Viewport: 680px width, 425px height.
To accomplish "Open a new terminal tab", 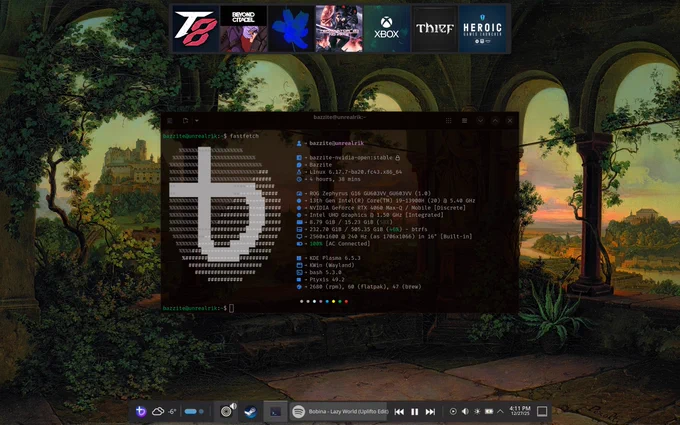I will click(185, 121).
